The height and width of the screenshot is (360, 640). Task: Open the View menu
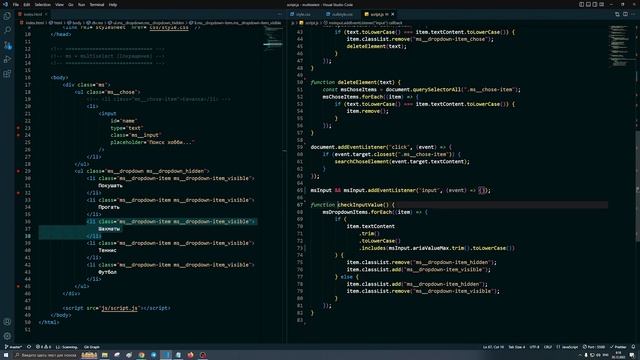pyautogui.click(x=60, y=4)
